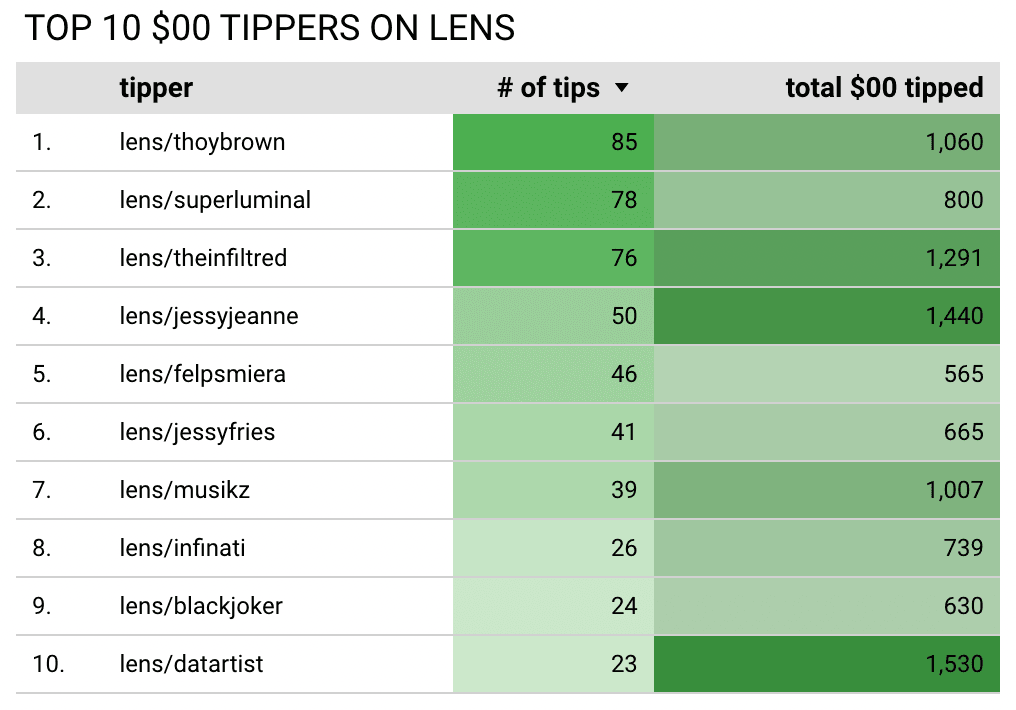Select the lens/jessyfries tipper name
This screenshot has width=1016, height=710.
[x=197, y=432]
